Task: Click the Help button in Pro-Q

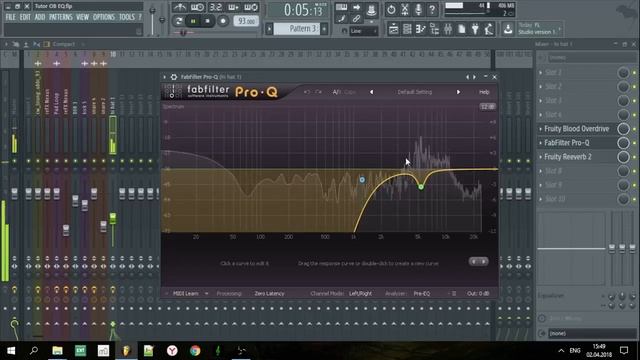Action: click(x=484, y=92)
